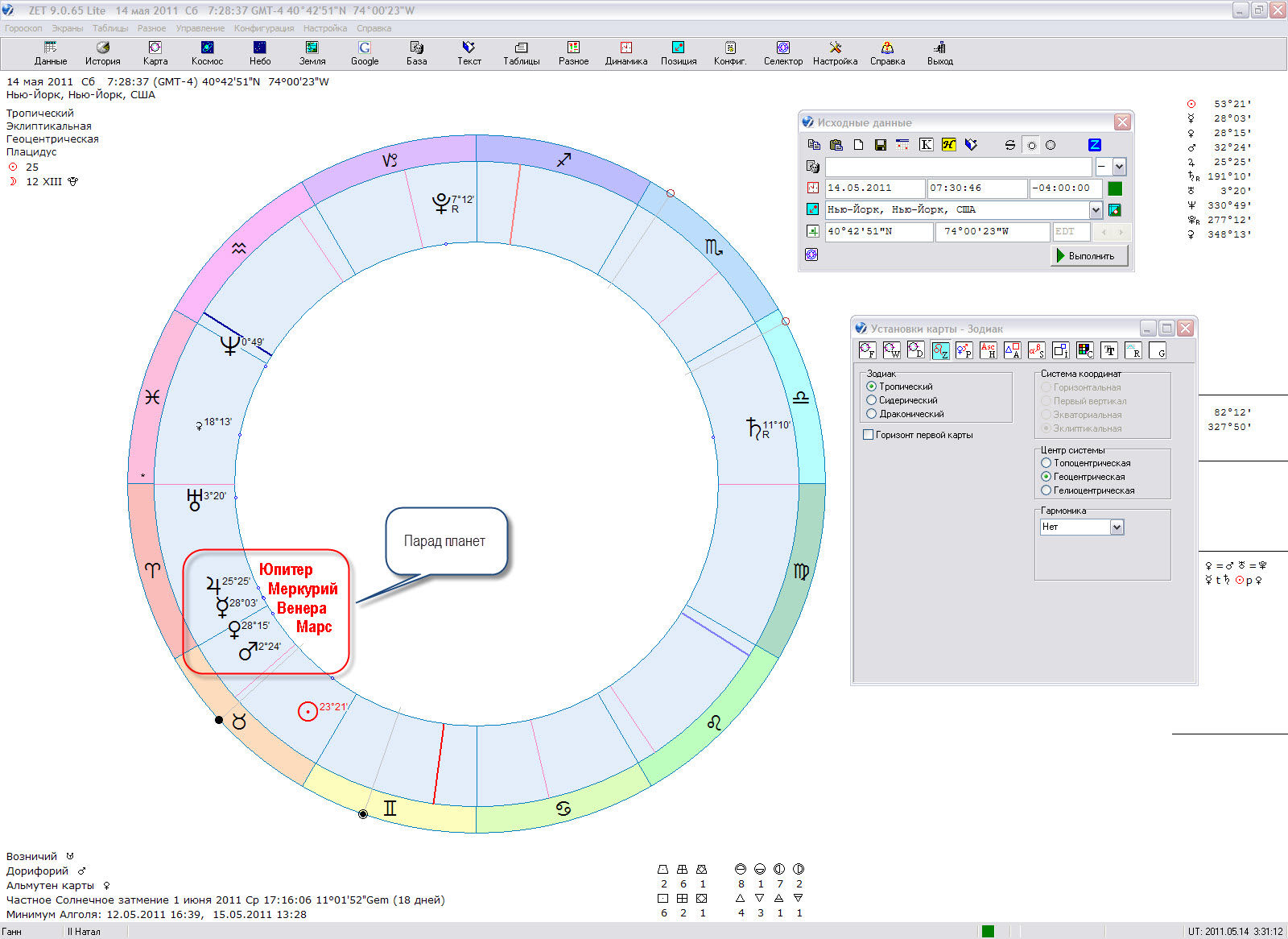Viewport: 1288px width, 939px height.
Task: Open the Космос toolbar icon
Action: [207, 53]
